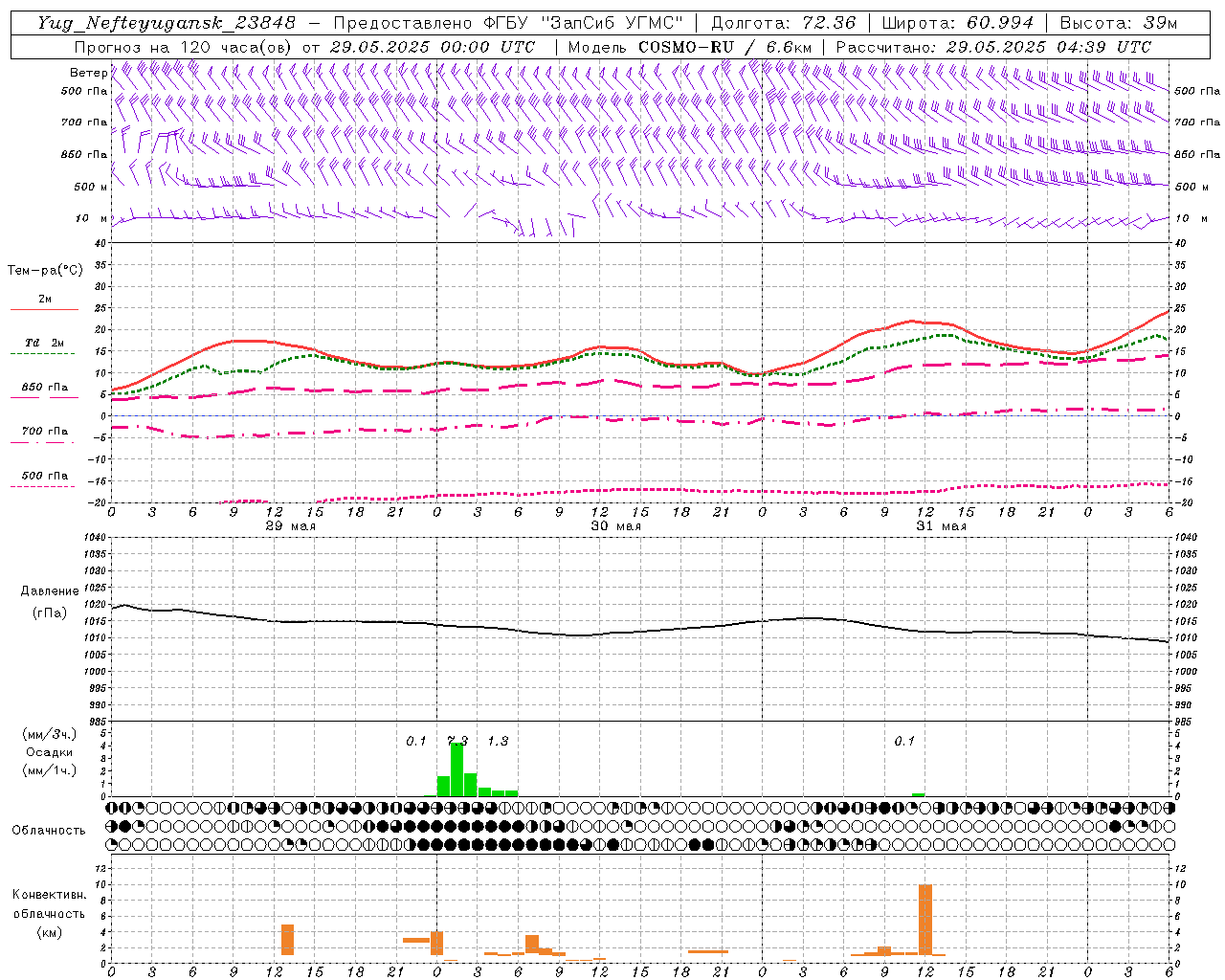
Task: Click the orange convective bar on 29 мая near hour 13
Action: point(287,940)
